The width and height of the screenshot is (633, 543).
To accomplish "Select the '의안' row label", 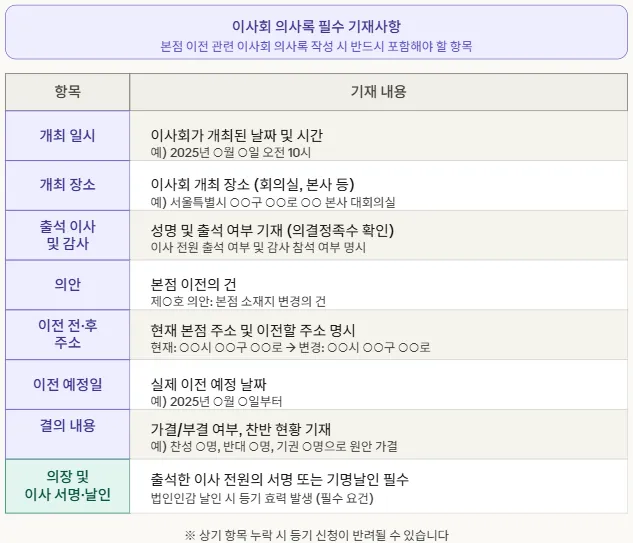I will pos(67,284).
